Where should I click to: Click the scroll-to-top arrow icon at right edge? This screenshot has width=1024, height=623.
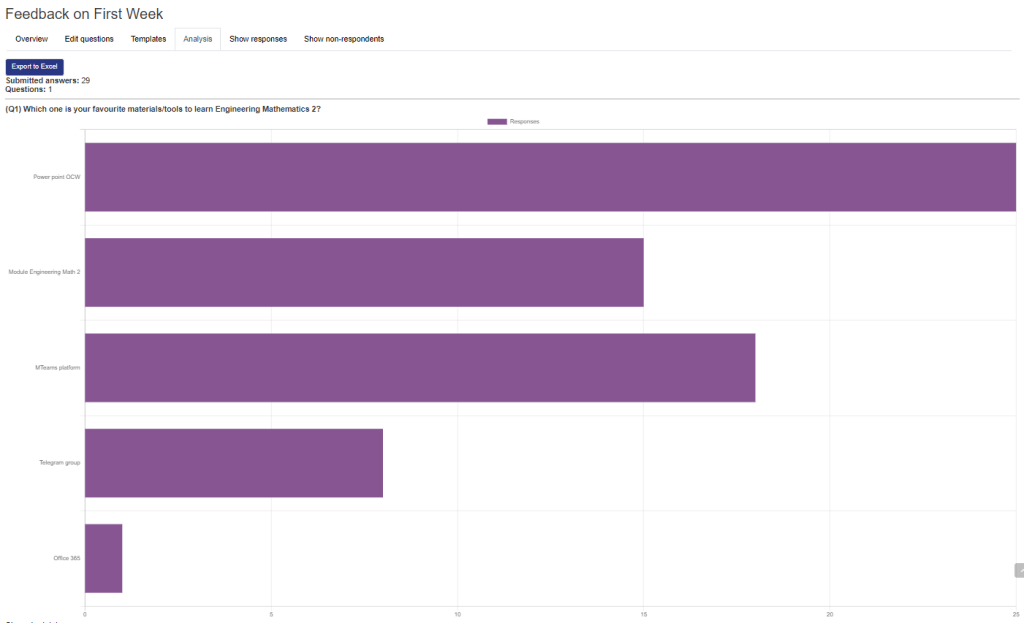pos(1018,570)
